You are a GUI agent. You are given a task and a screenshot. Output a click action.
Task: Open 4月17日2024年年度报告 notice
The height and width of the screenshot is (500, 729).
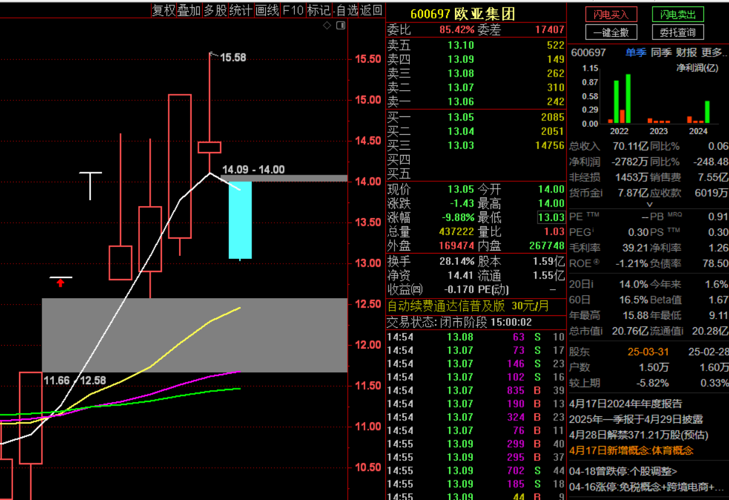coord(625,403)
